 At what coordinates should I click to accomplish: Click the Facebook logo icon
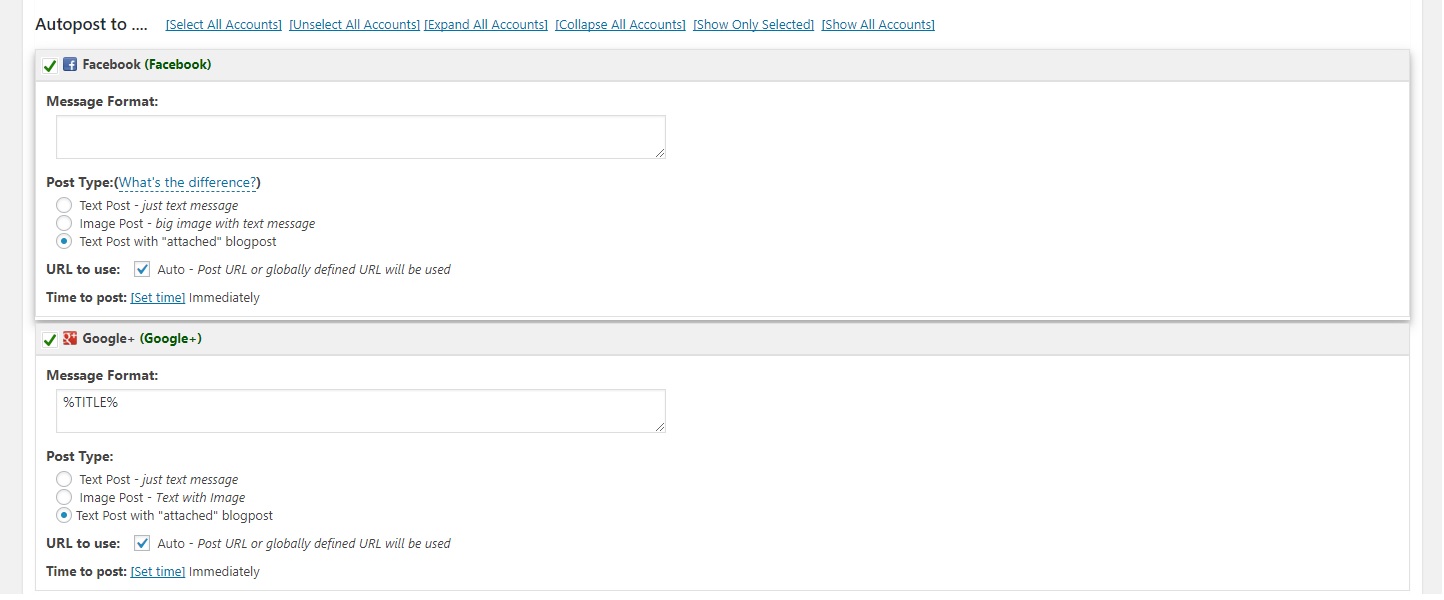point(70,65)
